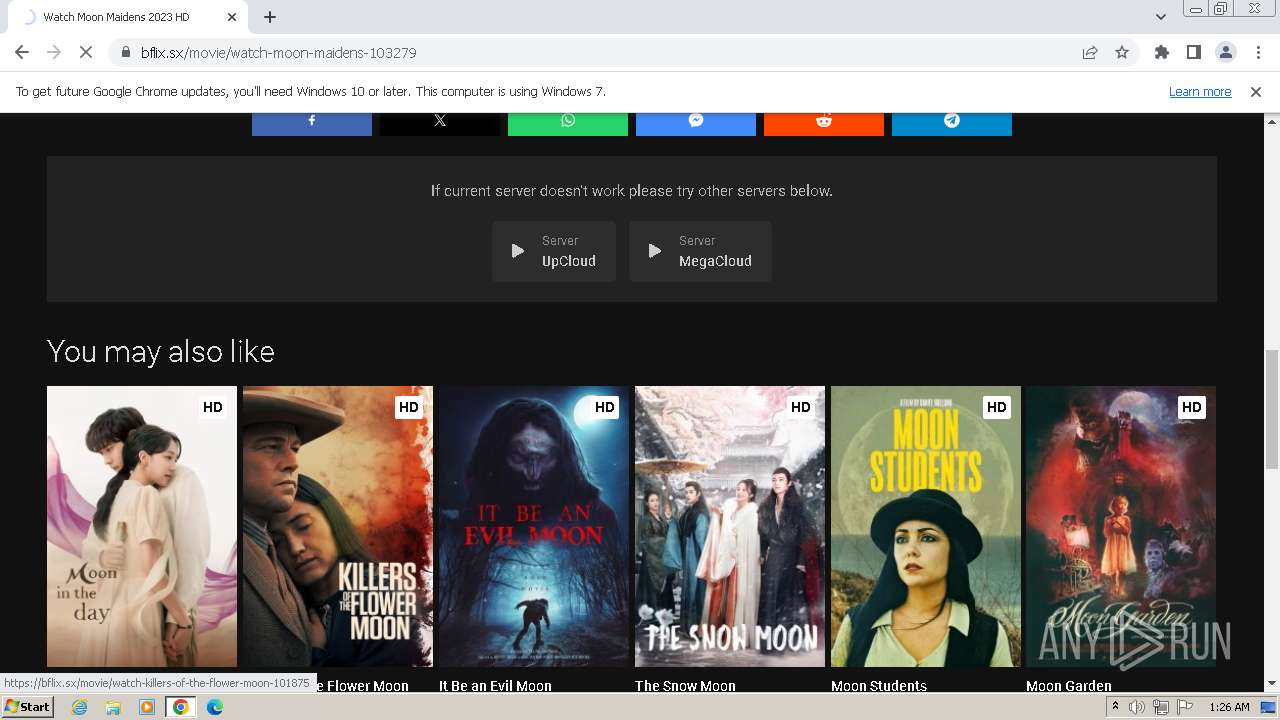This screenshot has height=720, width=1280.
Task: Stop loading the page
Action: coord(86,52)
